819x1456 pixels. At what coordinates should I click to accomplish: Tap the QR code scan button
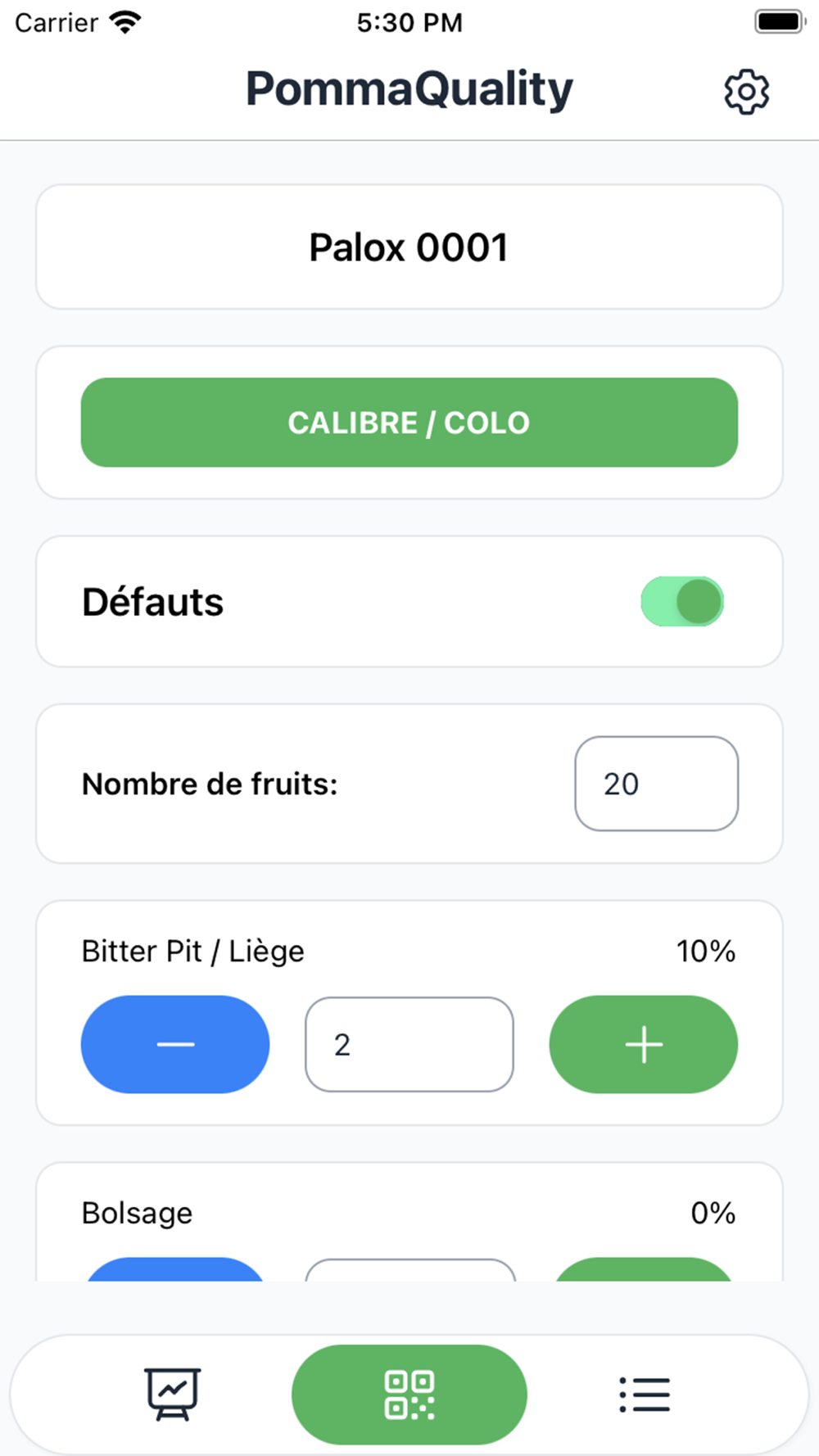(x=409, y=1395)
